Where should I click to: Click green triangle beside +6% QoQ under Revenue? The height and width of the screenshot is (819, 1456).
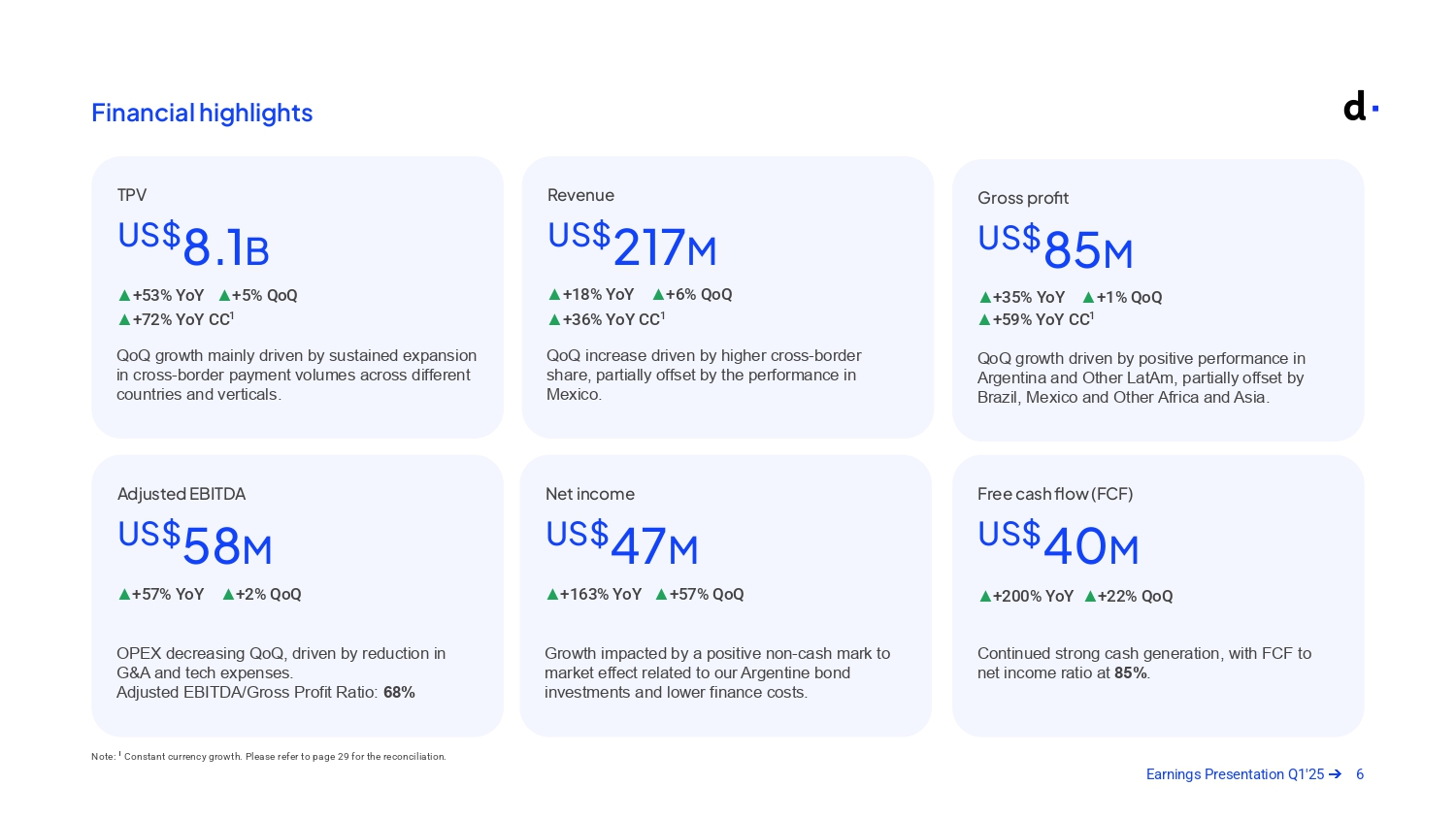(x=658, y=295)
